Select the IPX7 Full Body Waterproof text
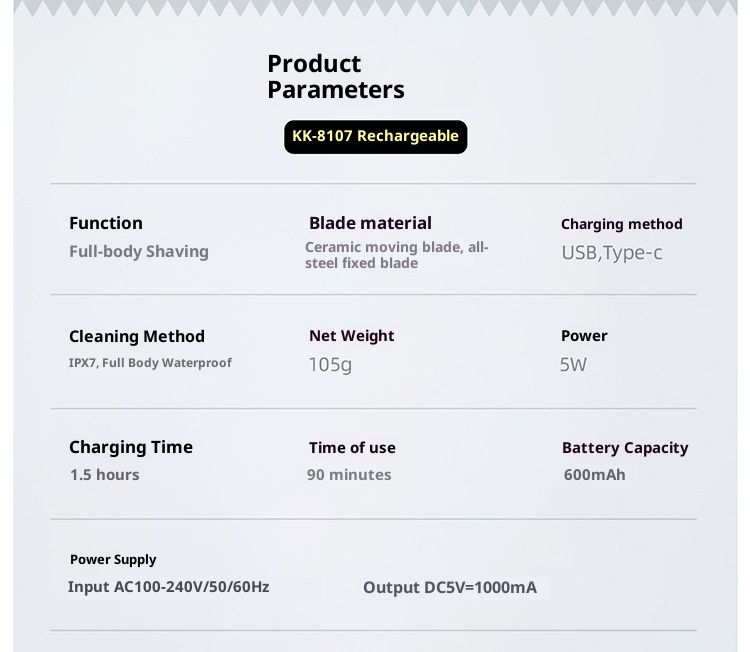The height and width of the screenshot is (652, 750). click(x=150, y=363)
